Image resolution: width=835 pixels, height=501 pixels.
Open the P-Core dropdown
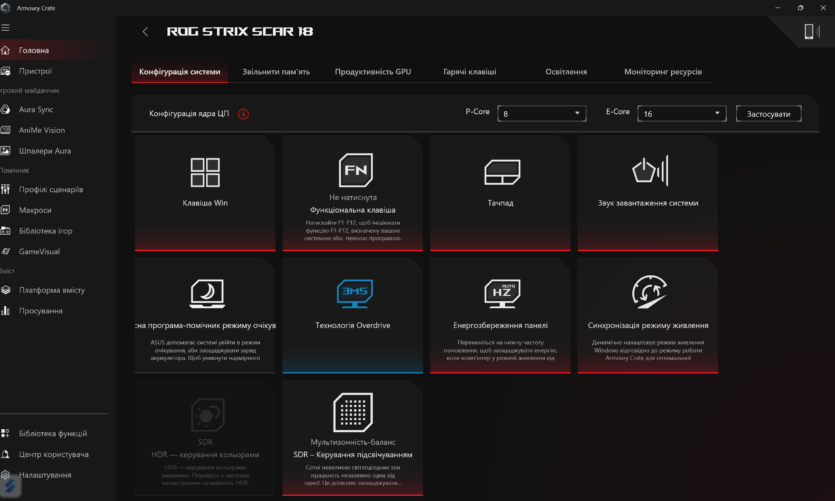pyautogui.click(x=542, y=113)
